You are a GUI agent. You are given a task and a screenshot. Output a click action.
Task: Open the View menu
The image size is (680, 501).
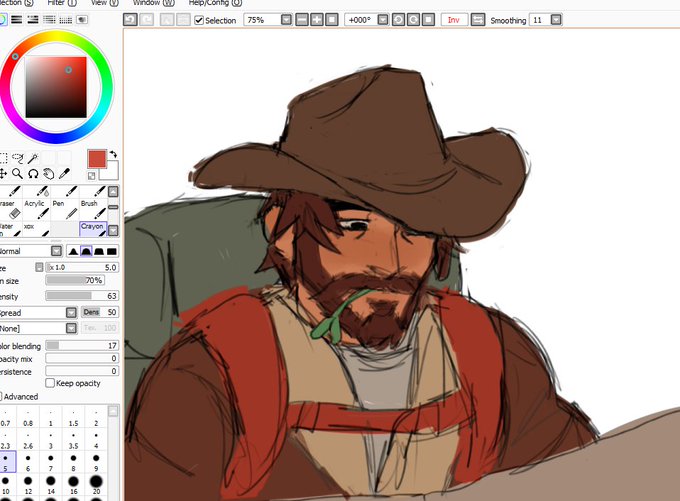coord(105,3)
